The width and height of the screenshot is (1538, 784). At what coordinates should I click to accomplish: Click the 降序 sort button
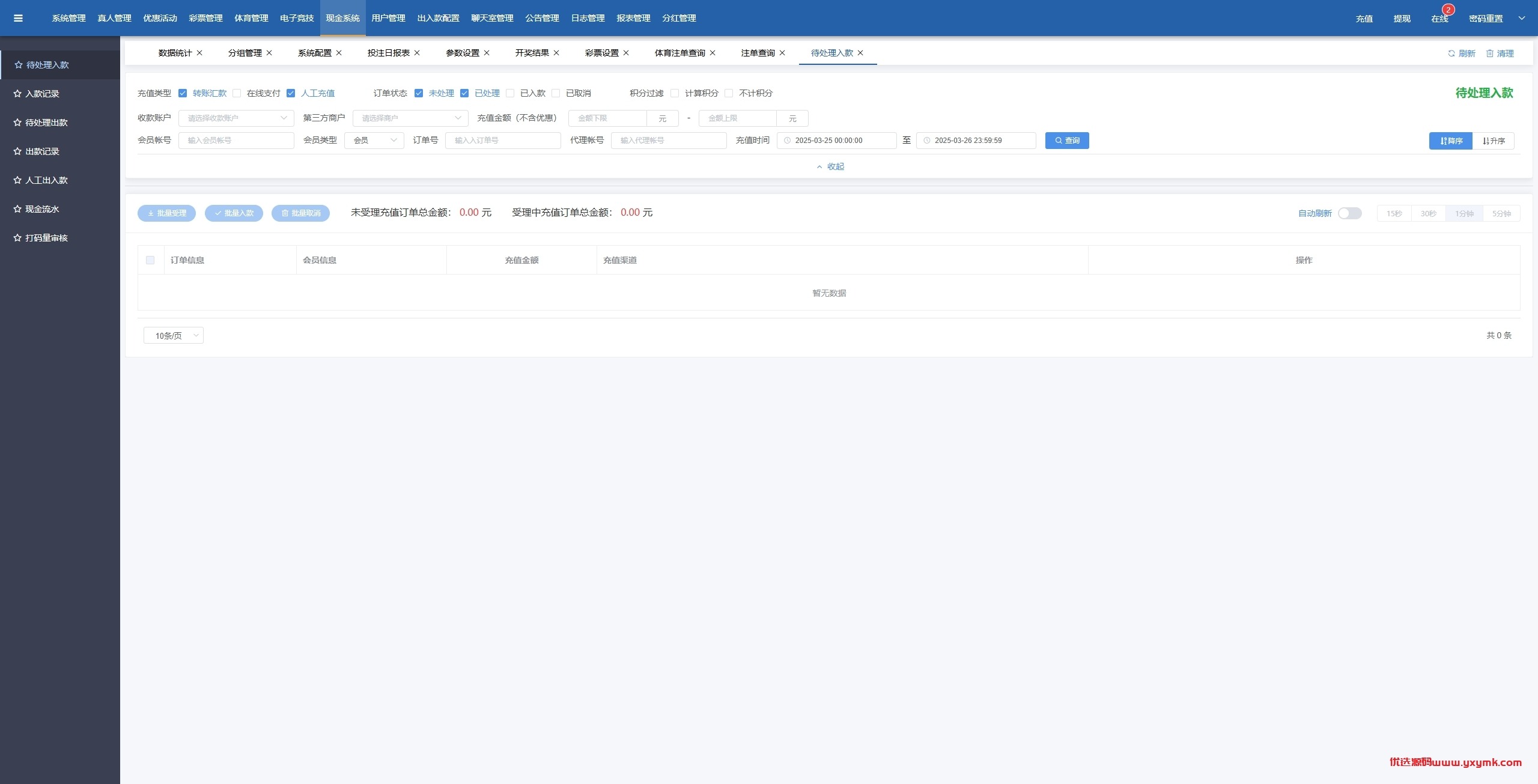pos(1451,141)
